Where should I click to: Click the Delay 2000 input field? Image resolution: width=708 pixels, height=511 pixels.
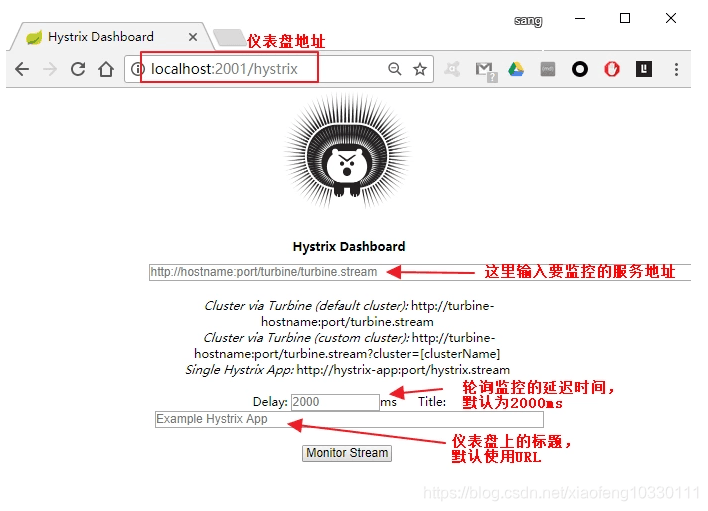(335, 402)
